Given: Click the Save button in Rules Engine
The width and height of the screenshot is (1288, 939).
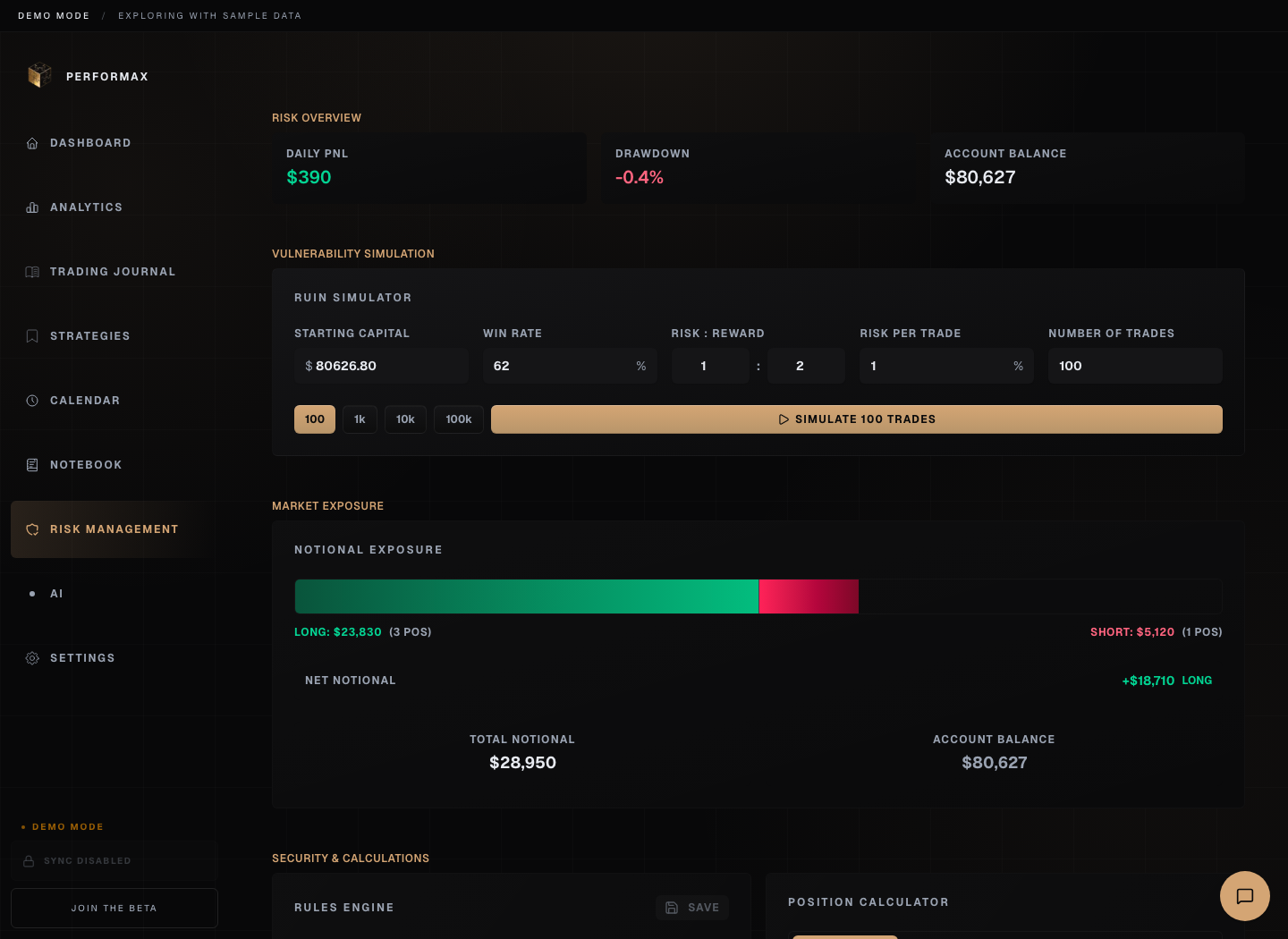Looking at the screenshot, I should coord(692,908).
